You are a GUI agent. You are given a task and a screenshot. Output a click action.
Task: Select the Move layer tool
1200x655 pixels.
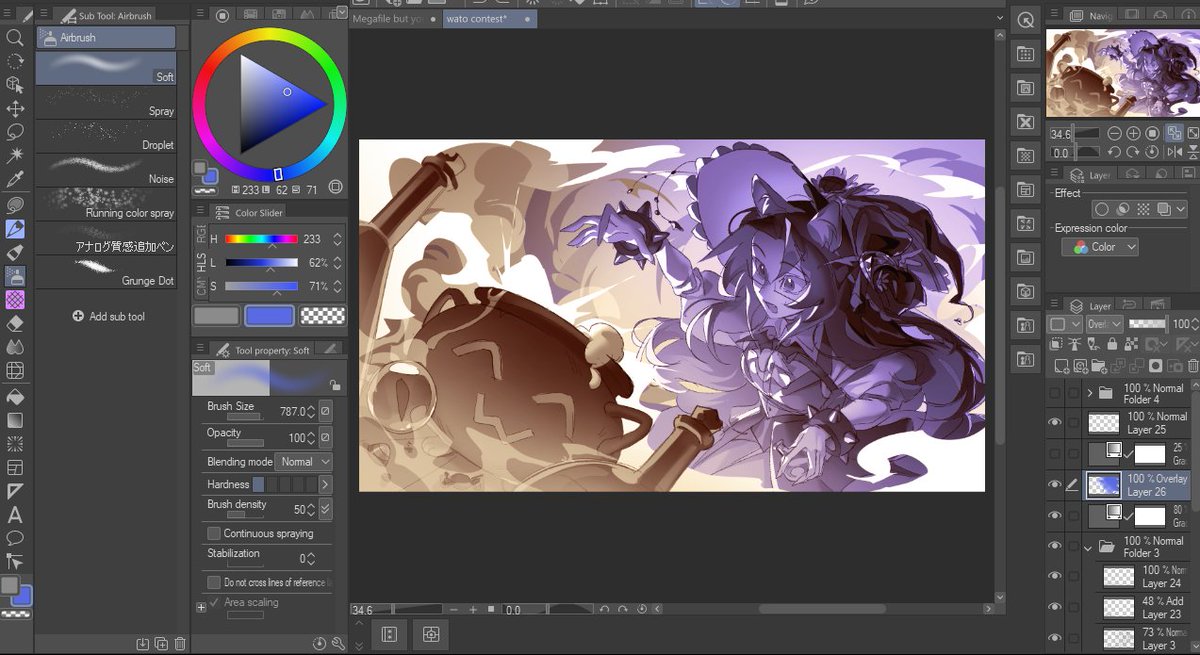pyautogui.click(x=15, y=109)
